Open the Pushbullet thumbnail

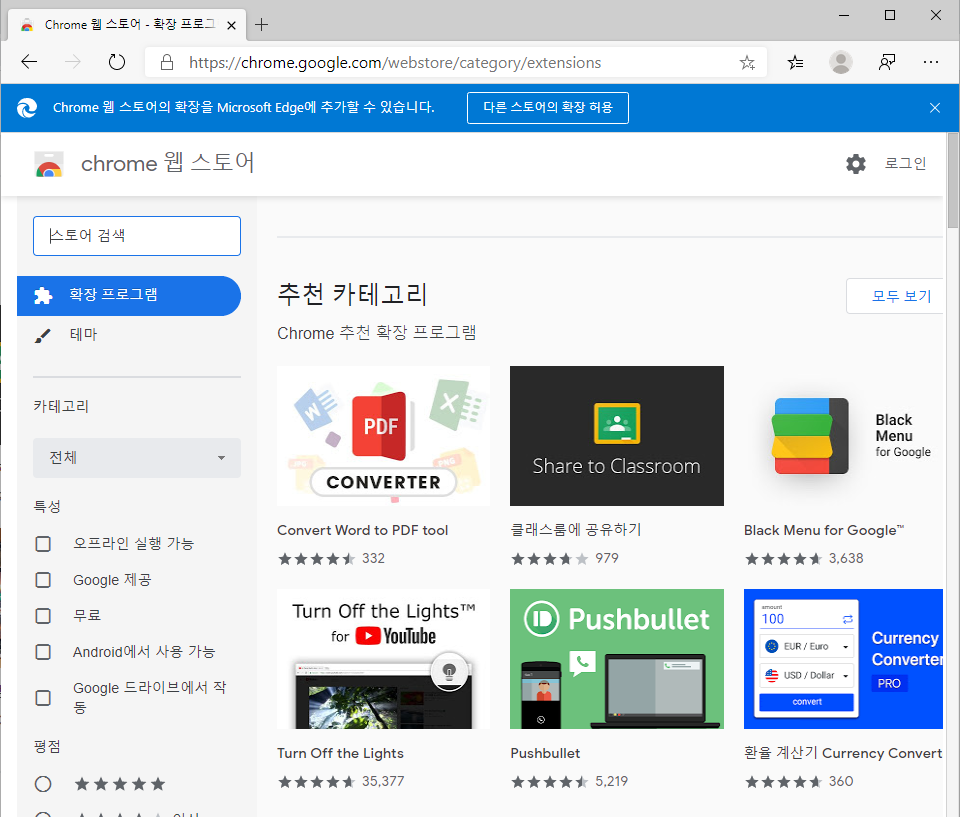[x=617, y=659]
